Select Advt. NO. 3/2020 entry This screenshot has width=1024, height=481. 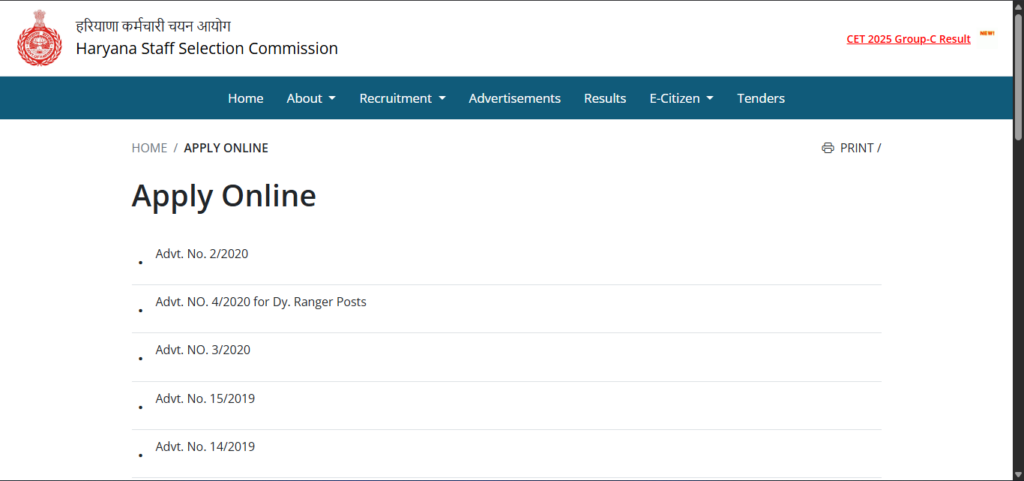tap(203, 350)
